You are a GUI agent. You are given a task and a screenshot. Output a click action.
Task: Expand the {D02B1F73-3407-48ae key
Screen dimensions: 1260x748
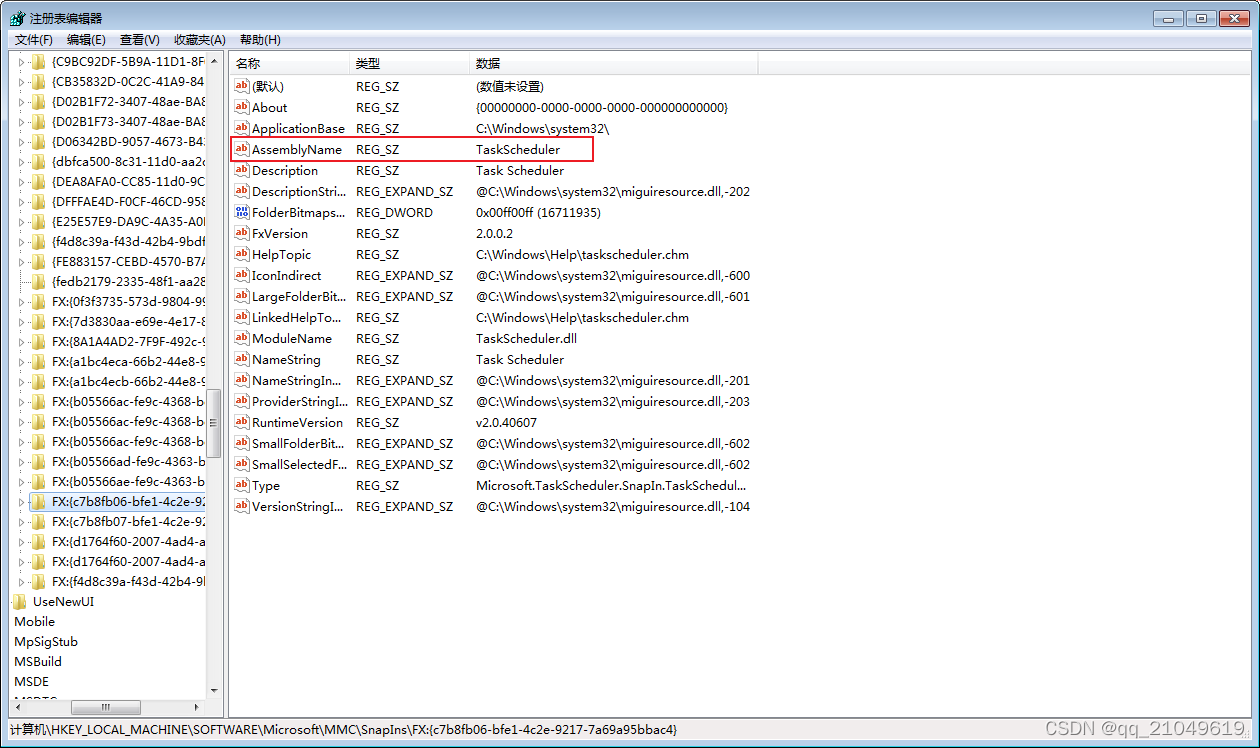point(21,121)
